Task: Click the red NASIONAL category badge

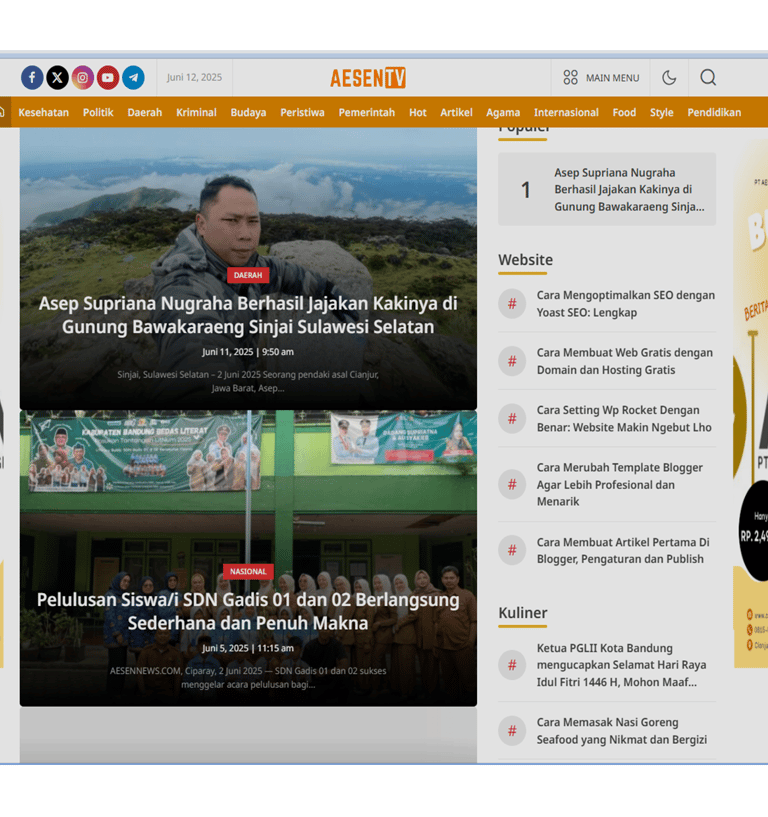Action: click(x=248, y=572)
